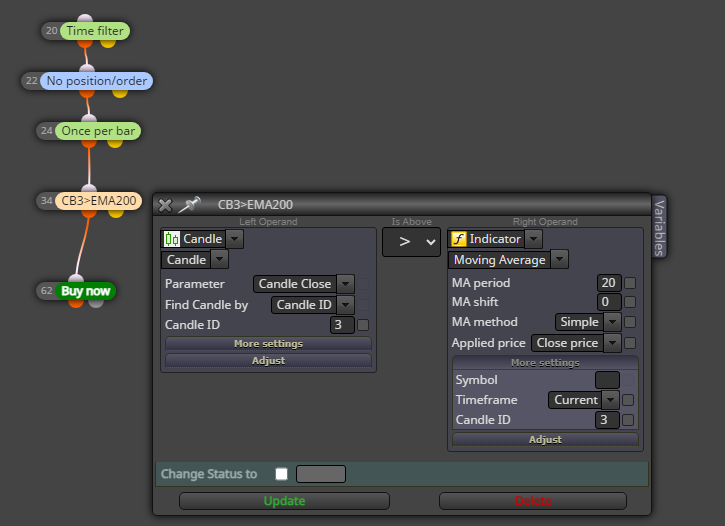Tick the checkbox next to right Candle ID
Screen dimensions: 725x526
(x=628, y=420)
